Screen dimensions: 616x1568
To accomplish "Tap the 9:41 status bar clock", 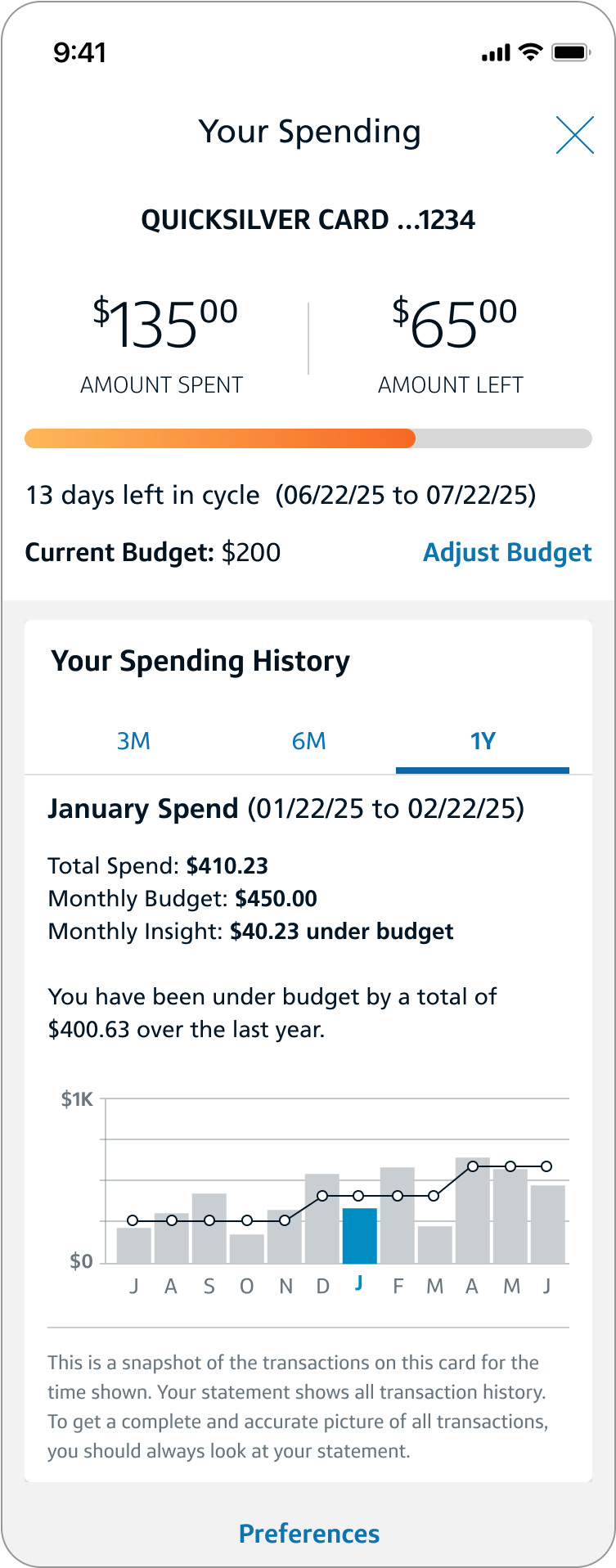I will (79, 53).
